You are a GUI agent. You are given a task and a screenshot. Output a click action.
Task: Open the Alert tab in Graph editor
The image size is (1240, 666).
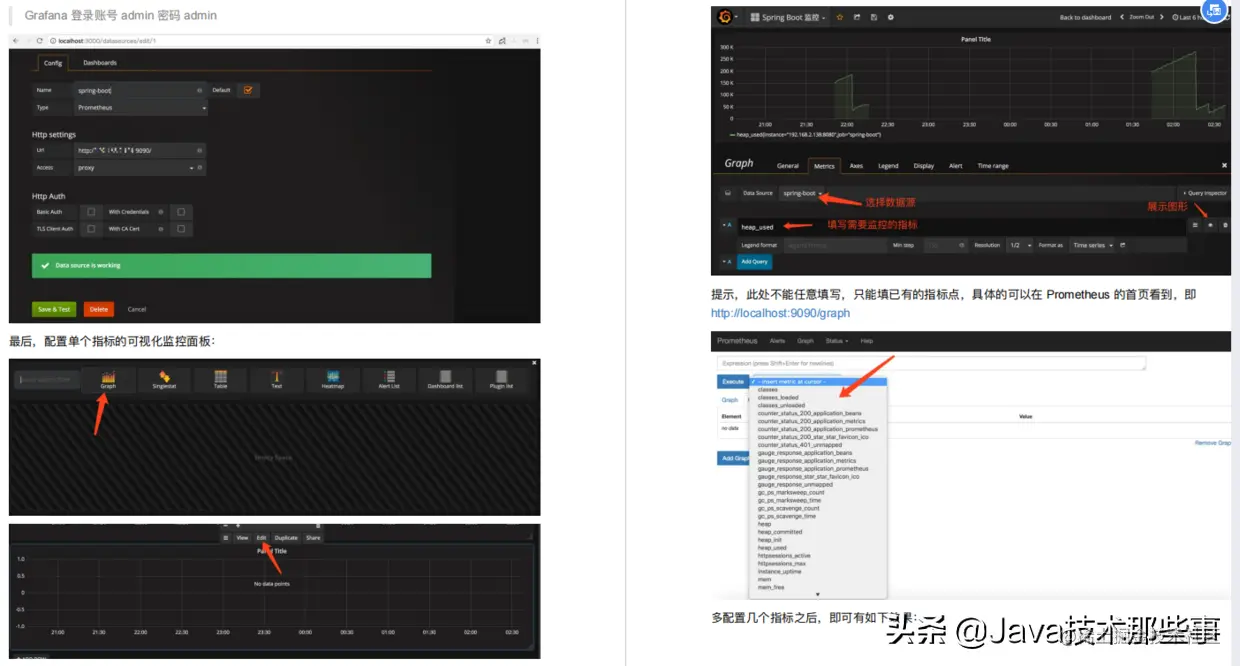click(955, 166)
